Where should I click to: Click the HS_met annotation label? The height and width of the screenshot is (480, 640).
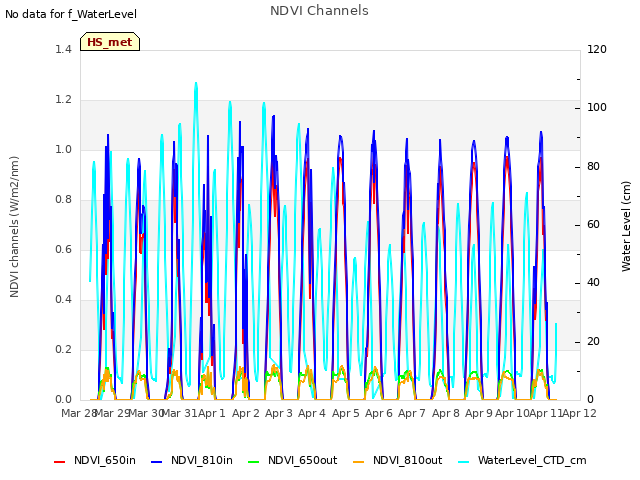(x=110, y=42)
